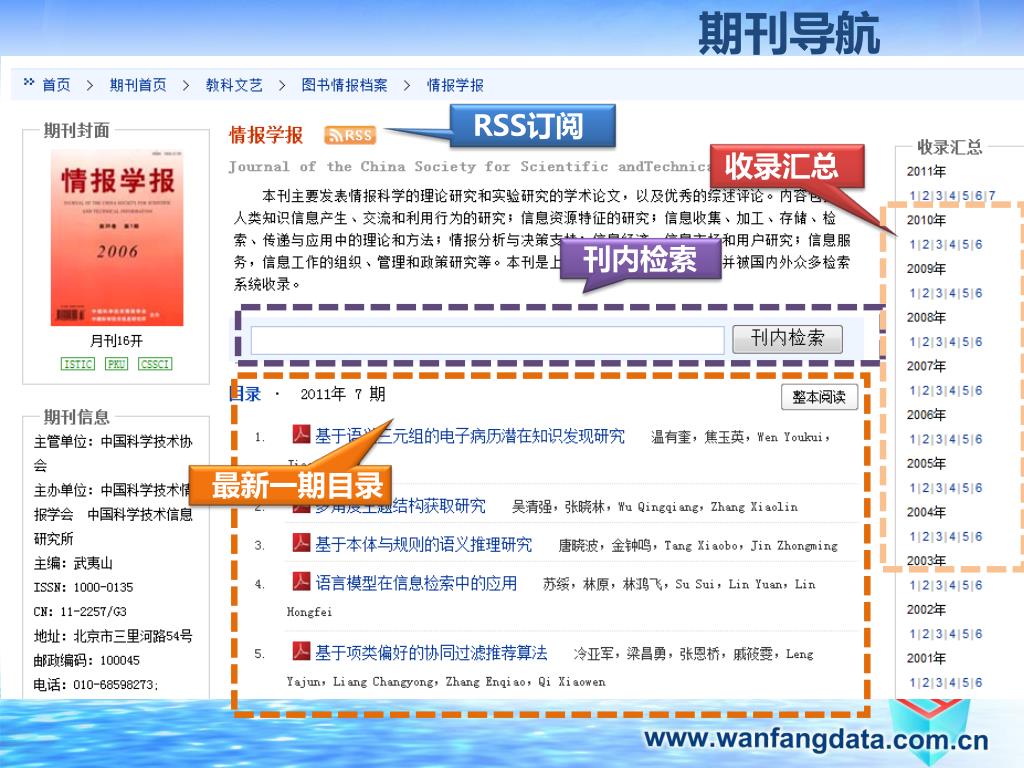Open article 语言模型在信息检索中的应用
Viewport: 1024px width, 768px height.
click(x=416, y=583)
